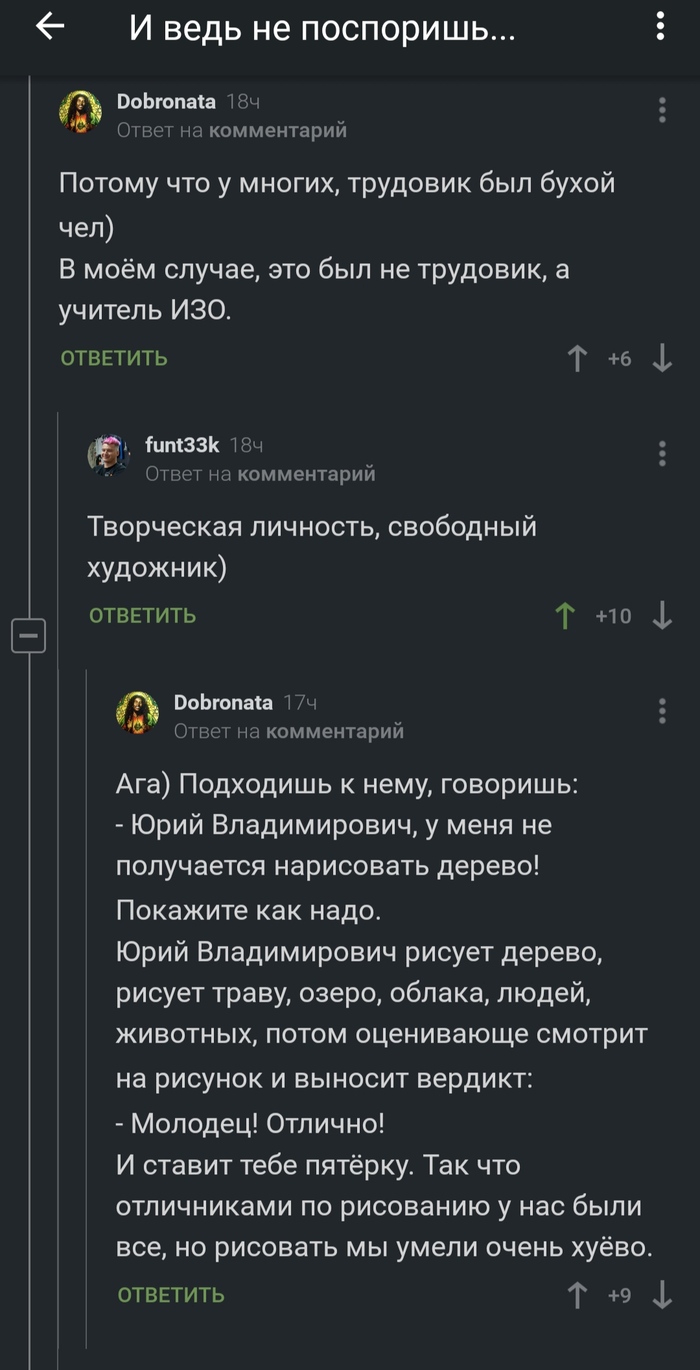Reply to funt33k's comment

(x=143, y=616)
